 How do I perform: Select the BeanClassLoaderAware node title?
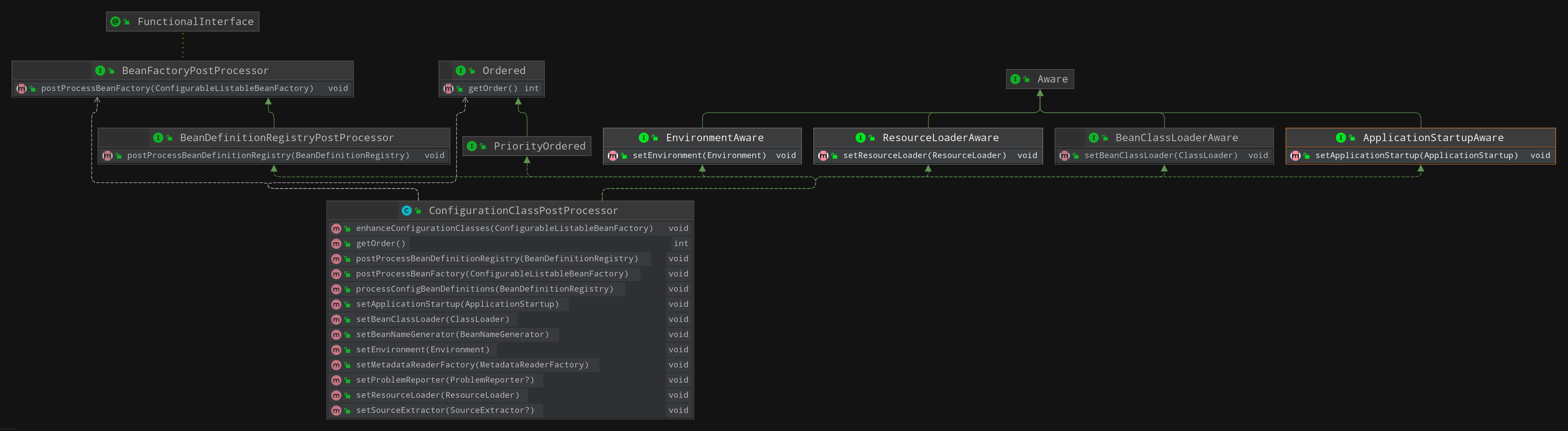click(x=1177, y=138)
